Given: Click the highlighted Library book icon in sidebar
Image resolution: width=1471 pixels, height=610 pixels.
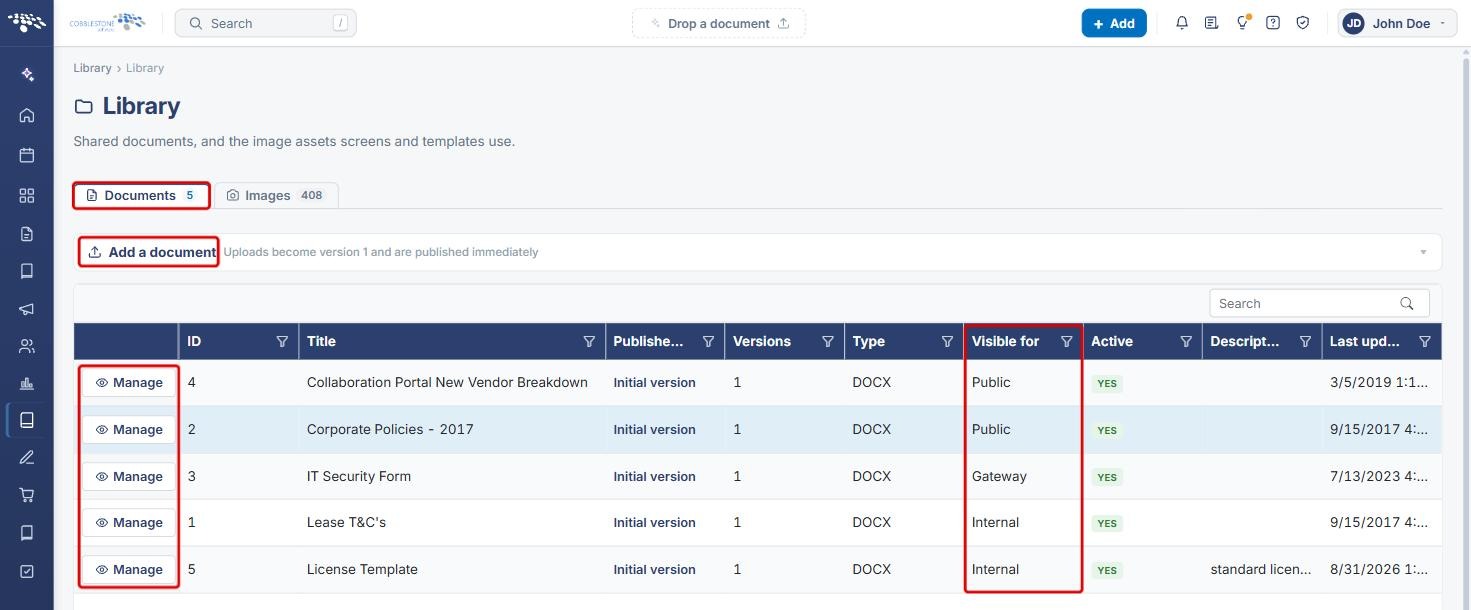Looking at the screenshot, I should (27, 421).
